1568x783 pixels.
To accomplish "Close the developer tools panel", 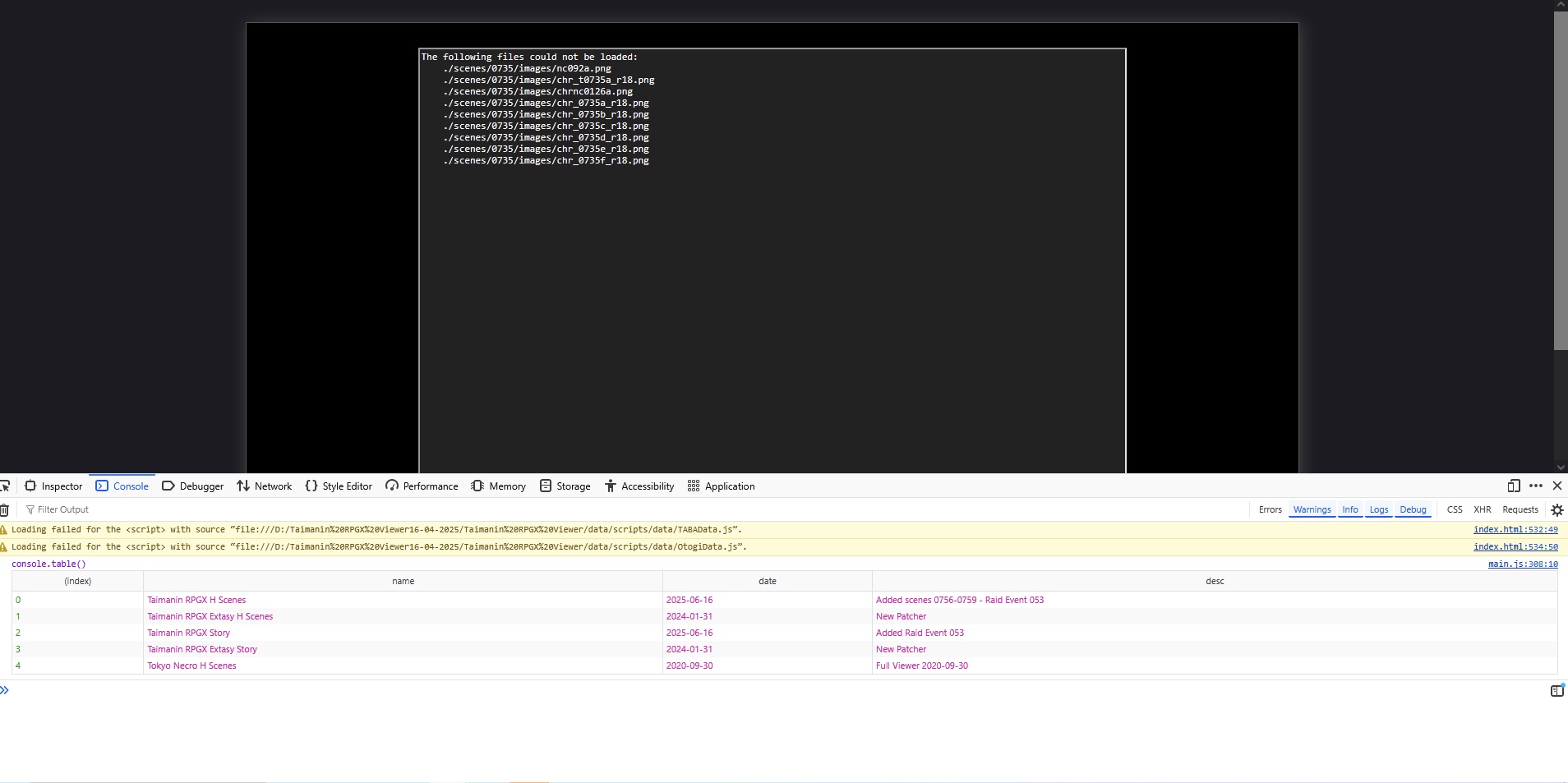I will click(1557, 486).
